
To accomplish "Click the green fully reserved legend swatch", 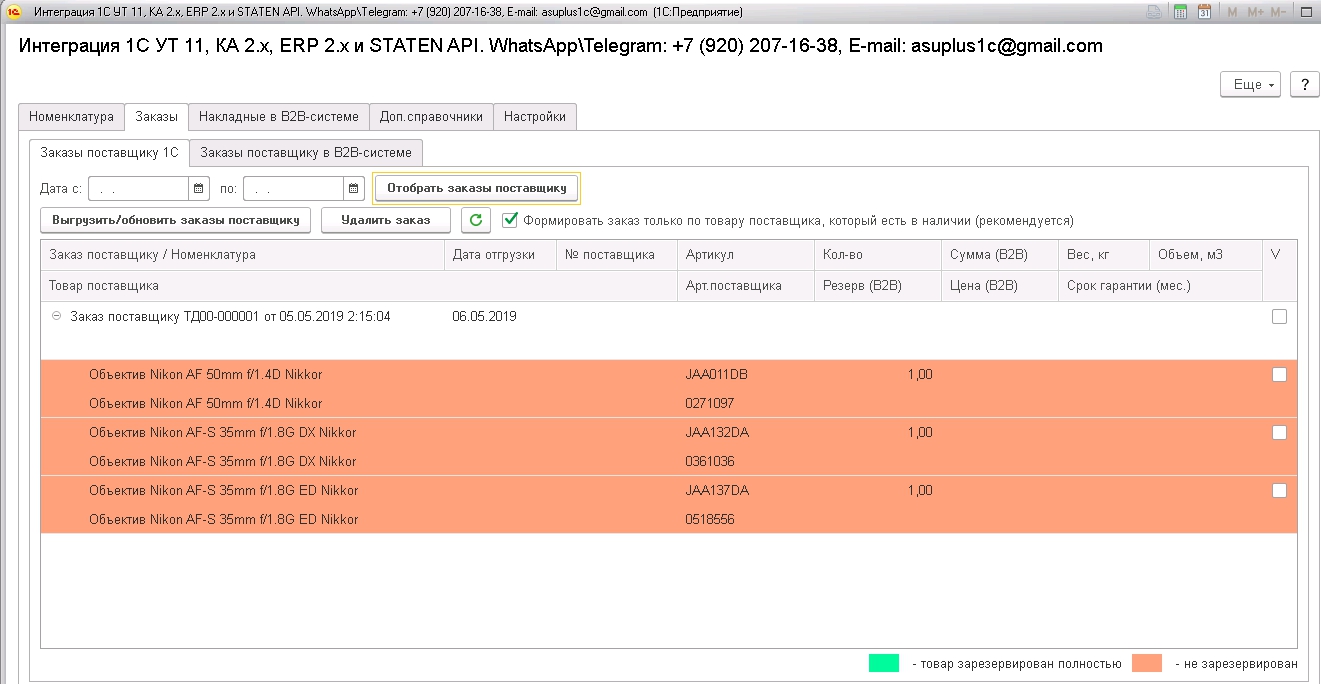I will (x=884, y=663).
